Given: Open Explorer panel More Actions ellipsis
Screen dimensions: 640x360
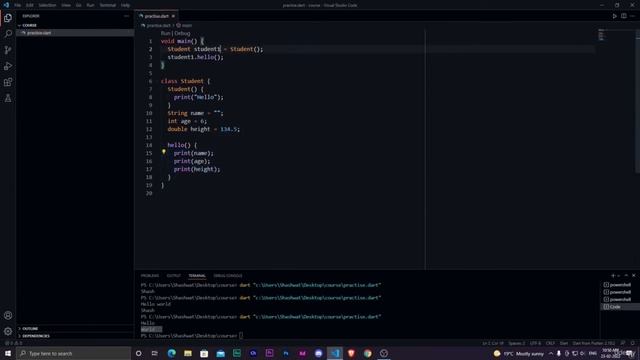Looking at the screenshot, I should click(126, 16).
